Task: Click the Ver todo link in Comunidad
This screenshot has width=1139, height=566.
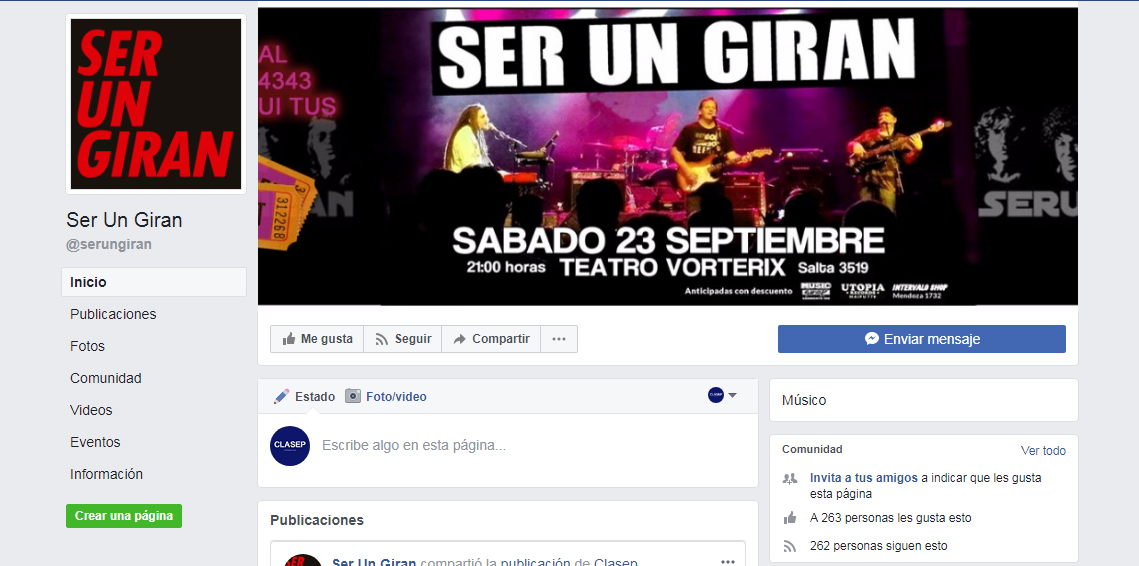Action: pyautogui.click(x=1043, y=450)
